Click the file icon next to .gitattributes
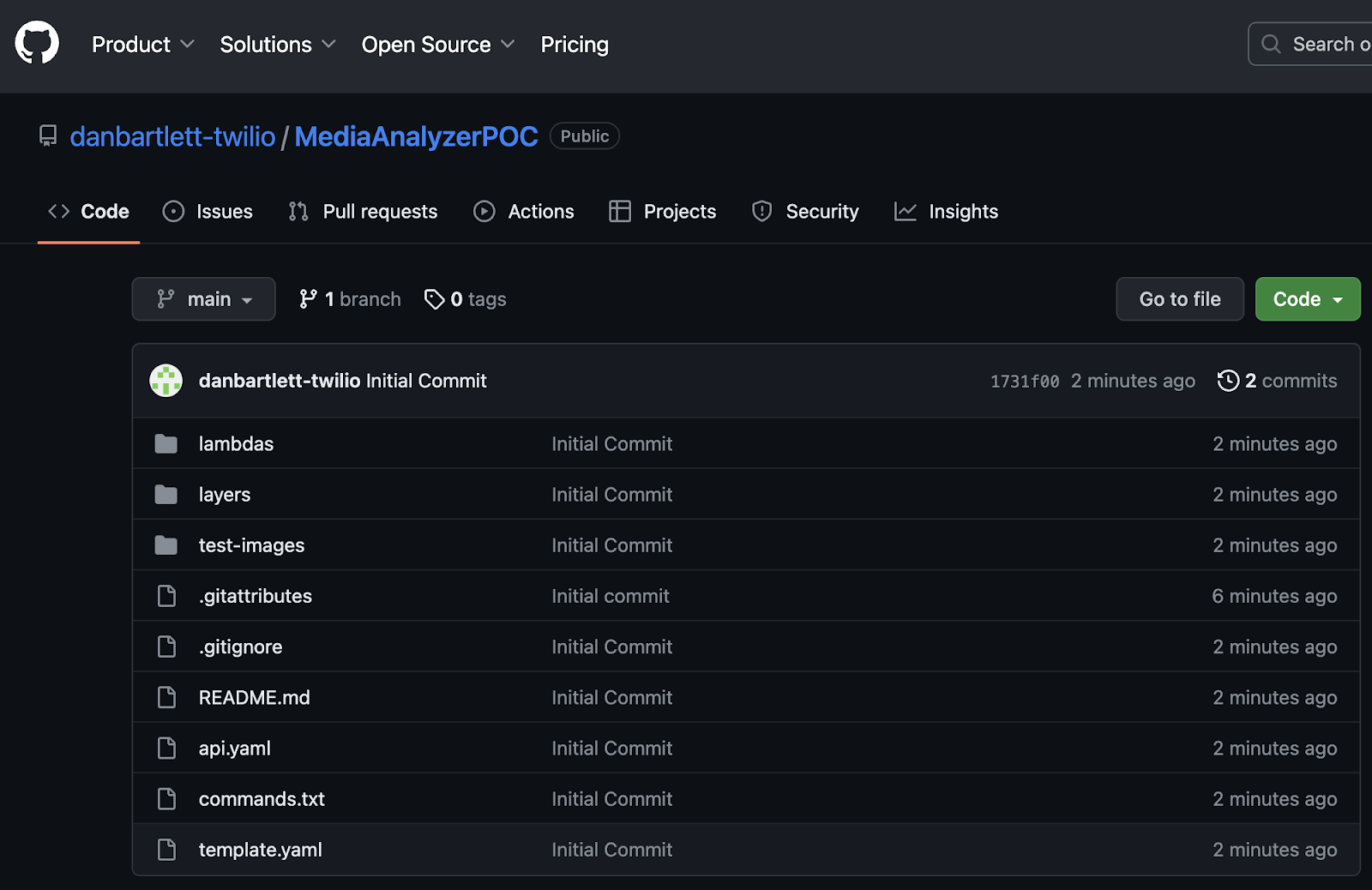This screenshot has width=1372, height=890. (166, 596)
